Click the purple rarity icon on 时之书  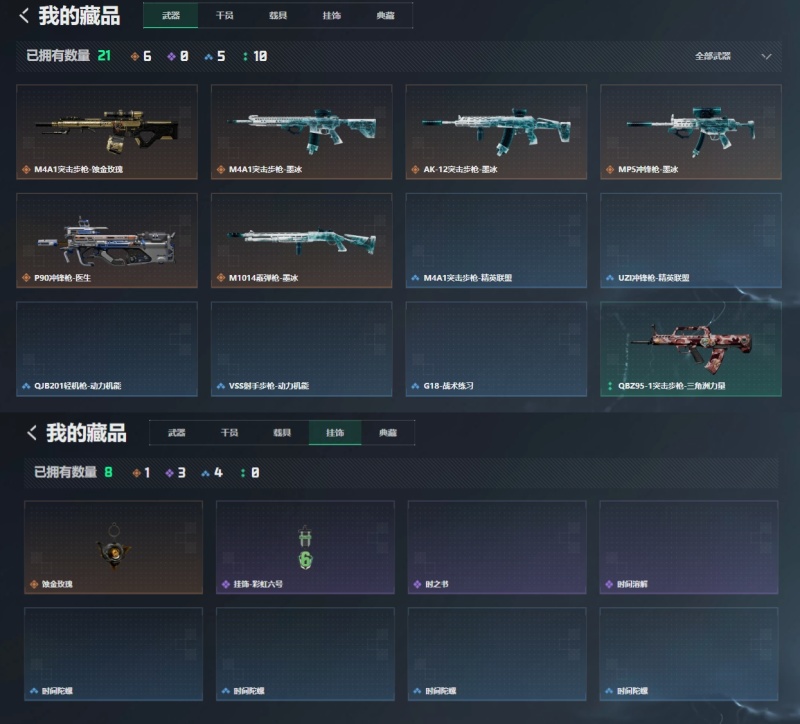click(417, 584)
